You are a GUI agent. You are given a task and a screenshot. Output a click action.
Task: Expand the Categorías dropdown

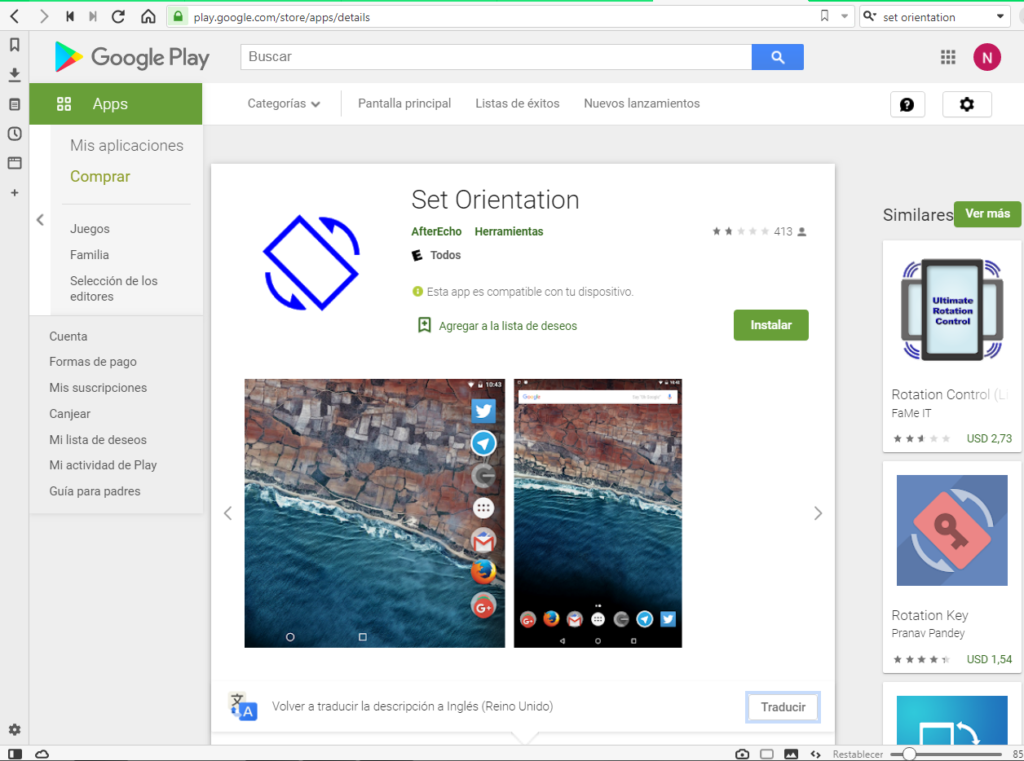[x=284, y=104]
